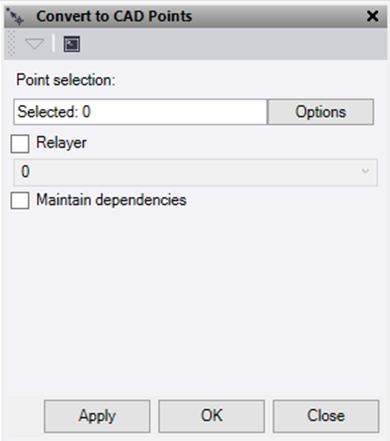
Task: Apply the conversion settings
Action: pos(97,416)
